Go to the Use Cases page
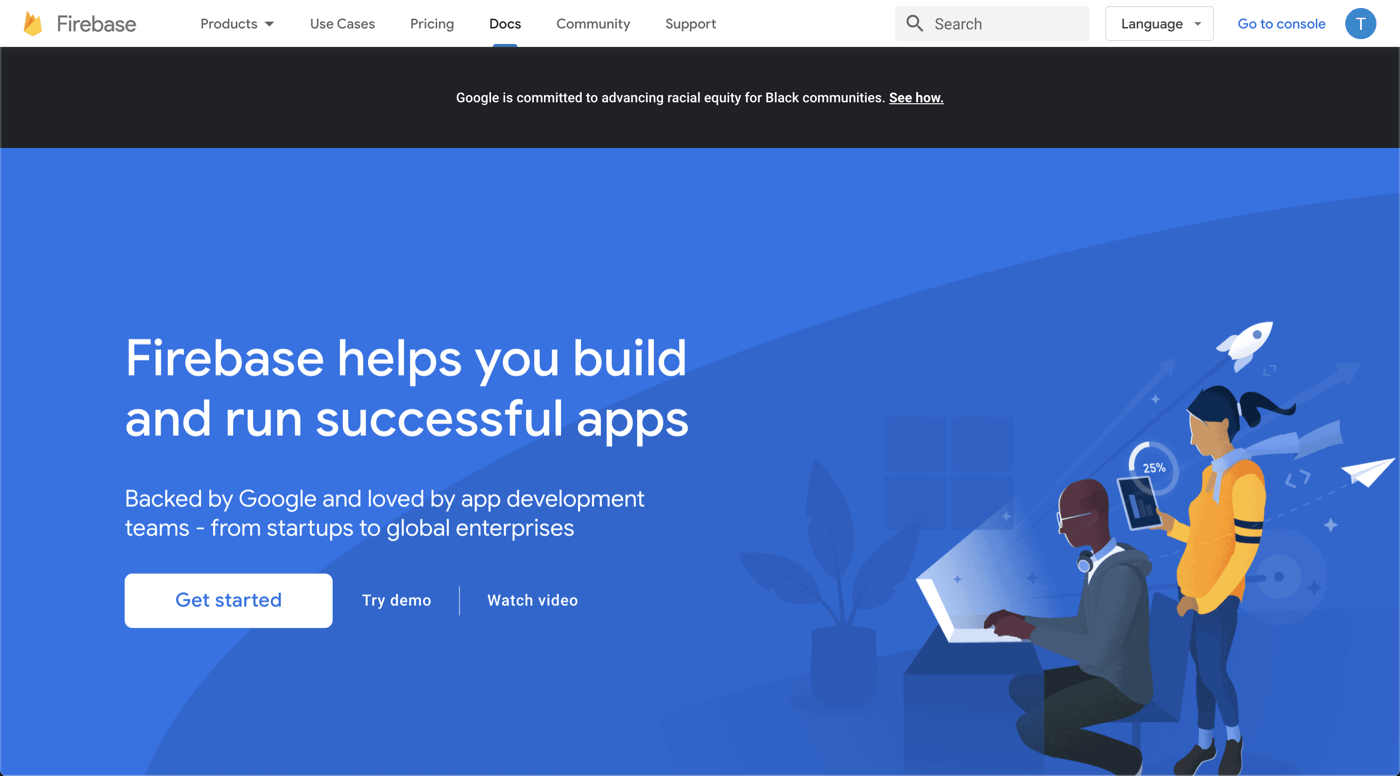The image size is (1400, 776). point(342,24)
